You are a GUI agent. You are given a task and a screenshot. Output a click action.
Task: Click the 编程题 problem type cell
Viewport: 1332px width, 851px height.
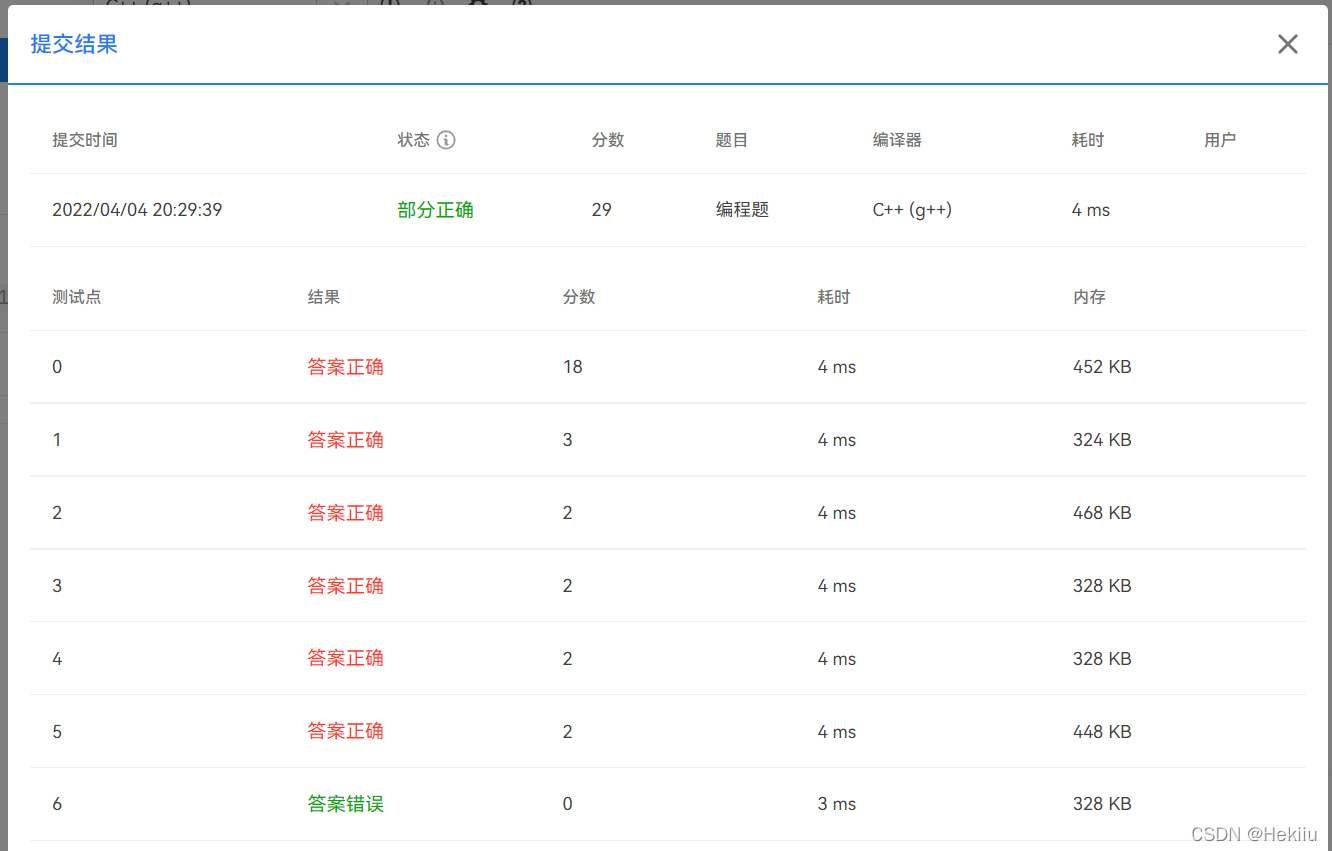pyautogui.click(x=742, y=210)
